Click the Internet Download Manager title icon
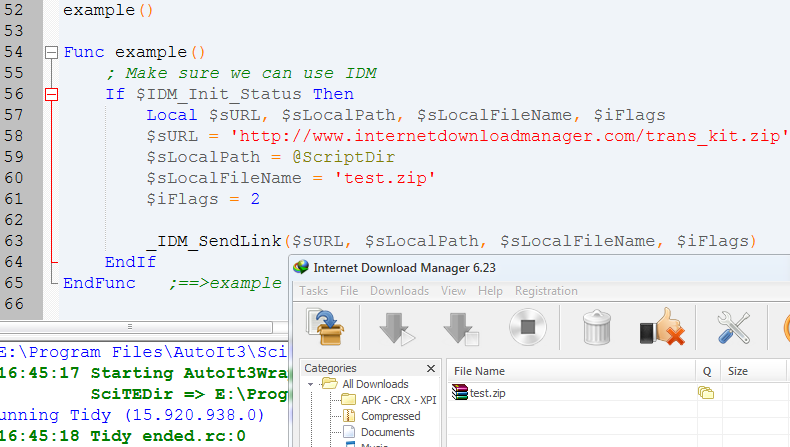The image size is (790, 447). click(x=301, y=267)
